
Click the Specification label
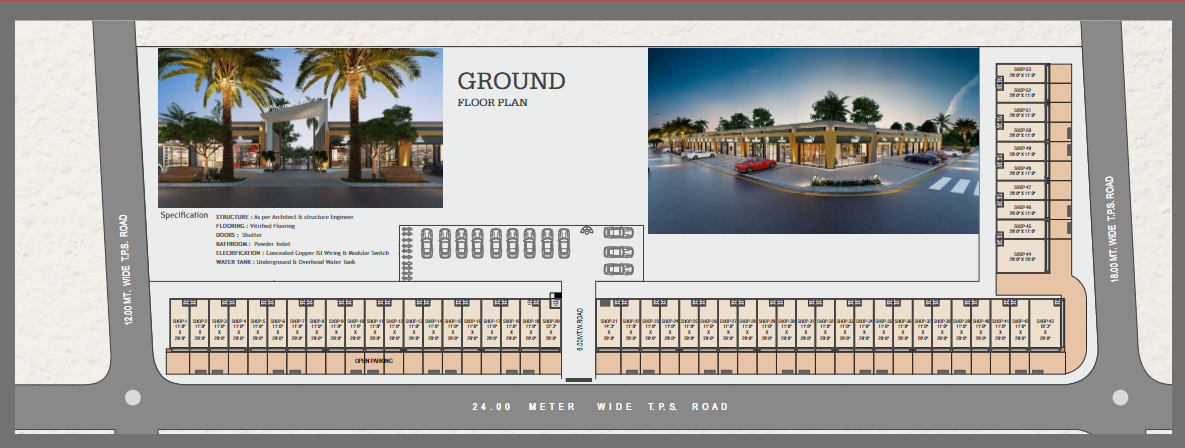click(184, 215)
